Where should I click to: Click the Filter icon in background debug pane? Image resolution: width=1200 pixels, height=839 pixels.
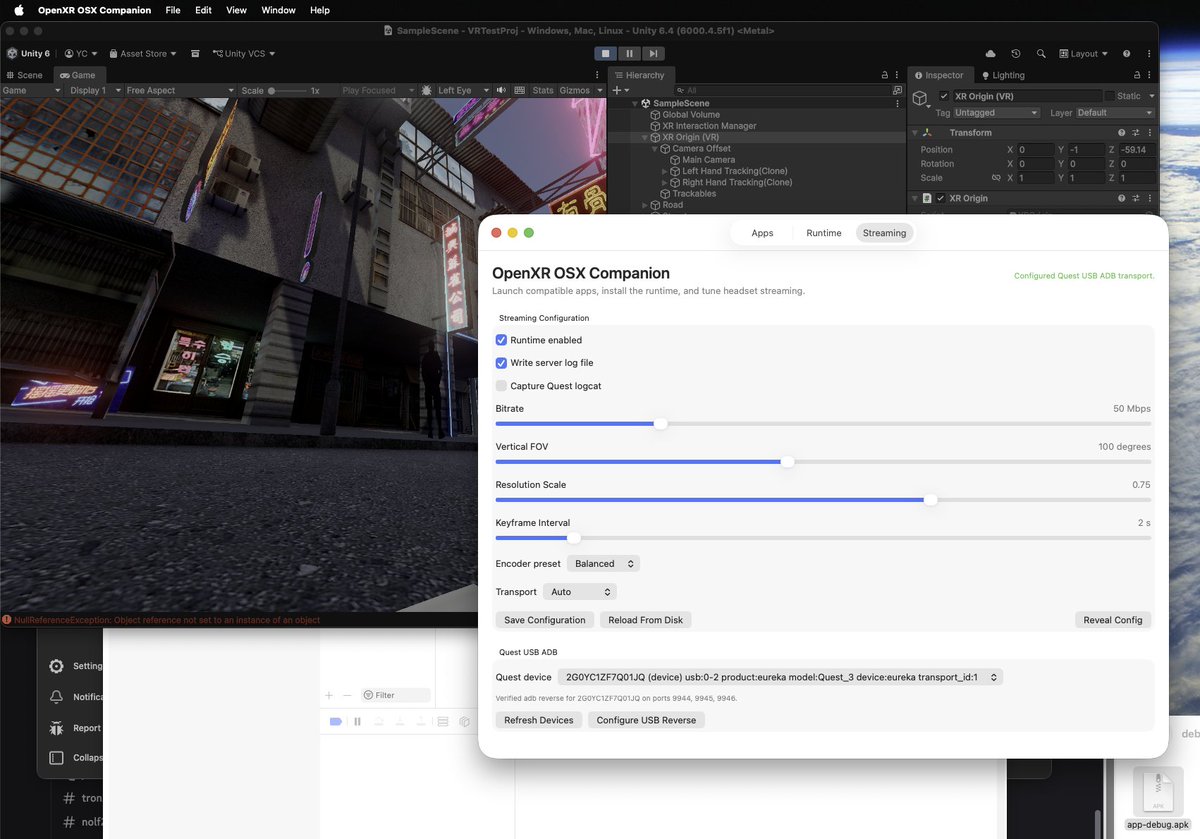(x=368, y=695)
